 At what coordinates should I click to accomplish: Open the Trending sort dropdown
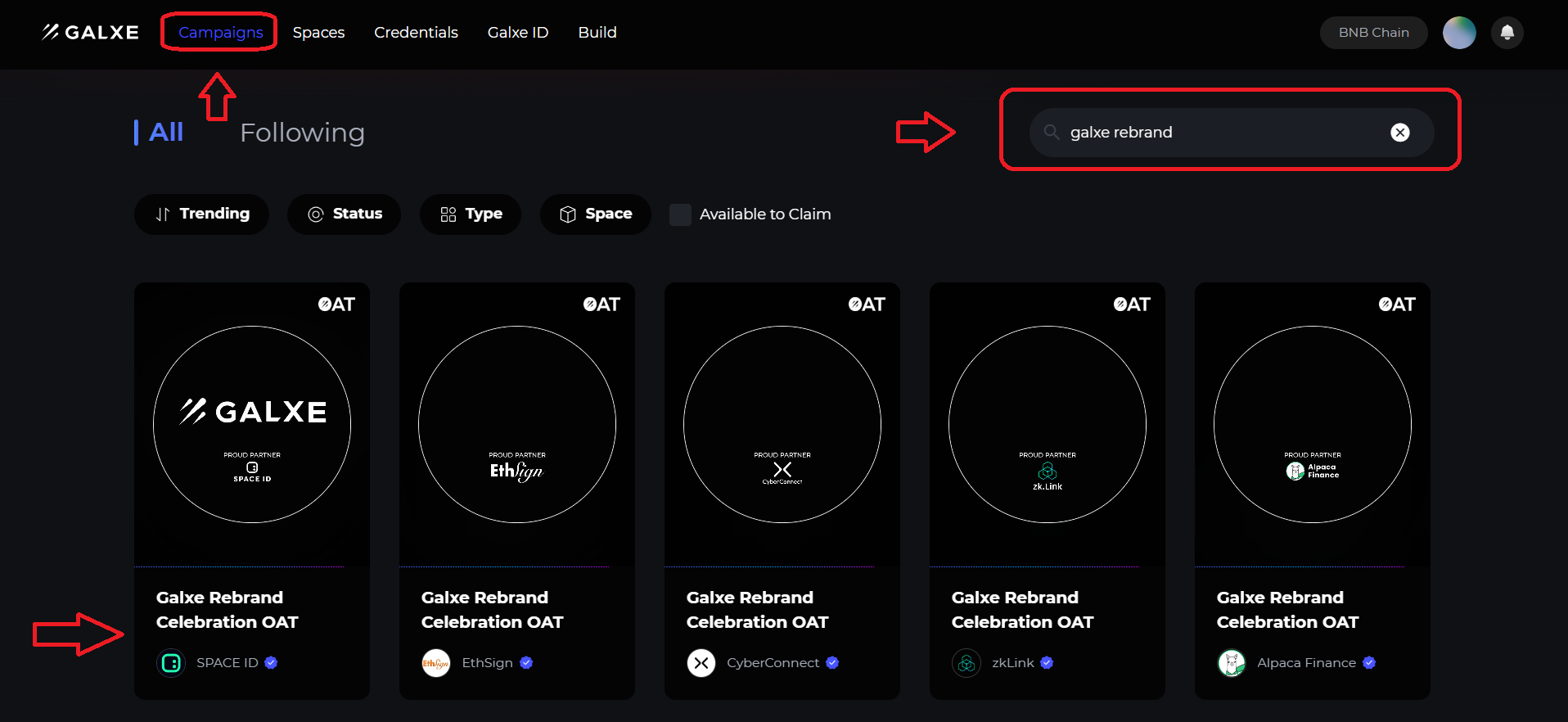(202, 214)
